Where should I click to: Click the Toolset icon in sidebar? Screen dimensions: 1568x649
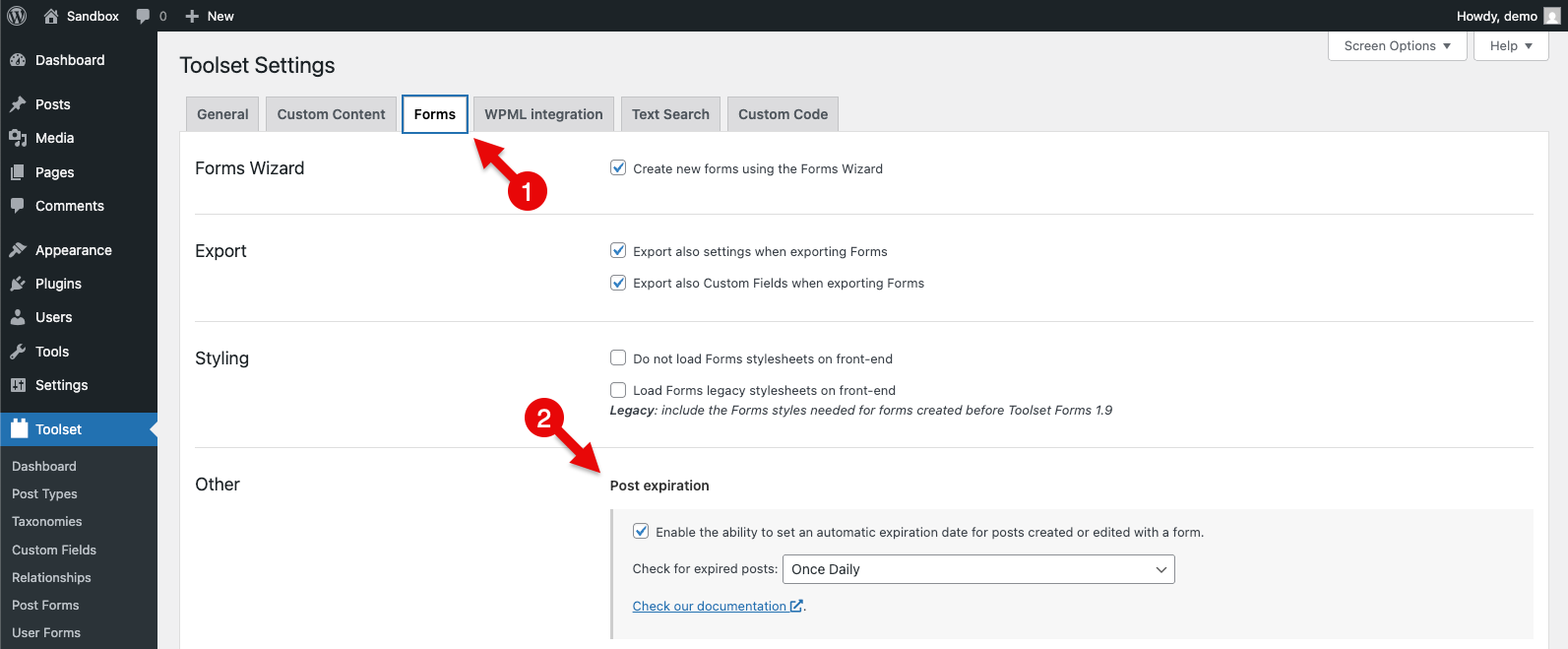pos(19,428)
